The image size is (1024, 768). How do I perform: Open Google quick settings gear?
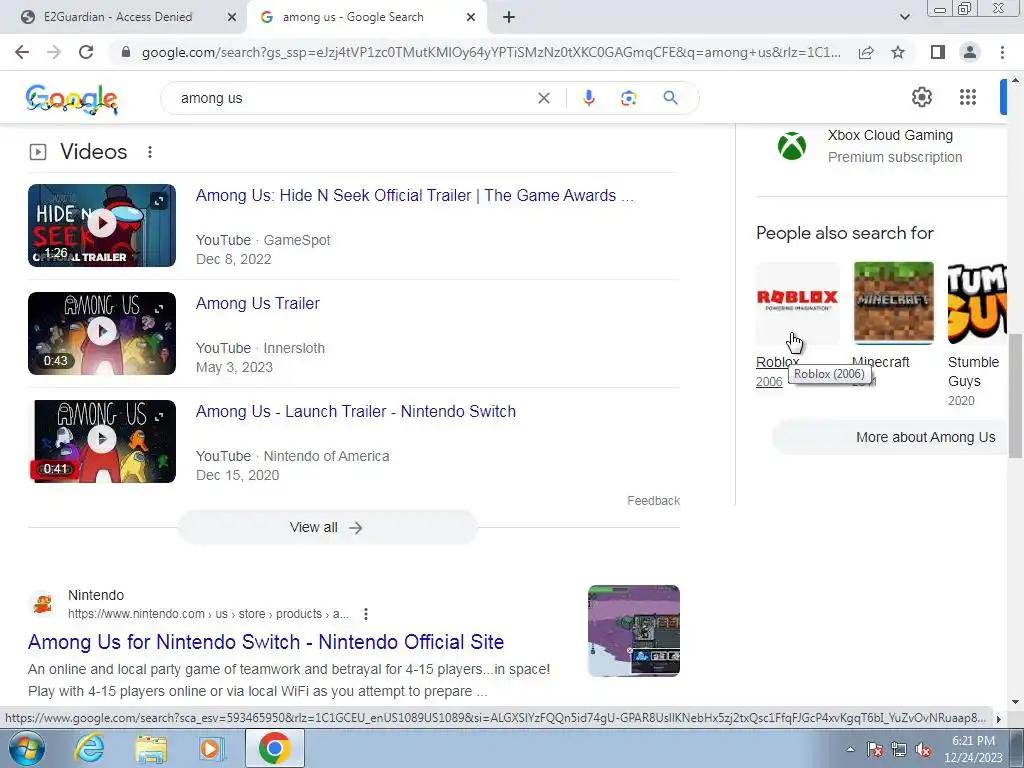point(921,97)
